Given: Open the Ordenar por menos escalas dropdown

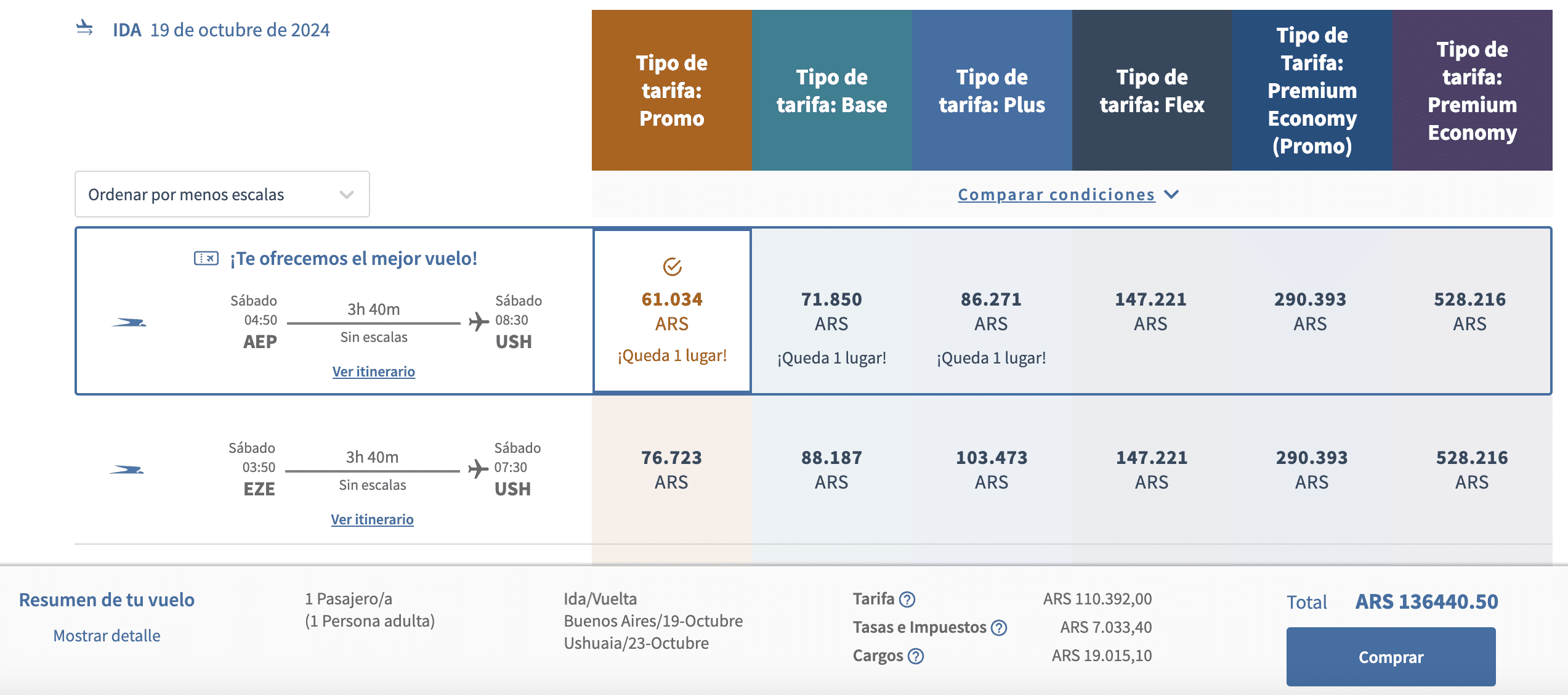Looking at the screenshot, I should (x=222, y=195).
